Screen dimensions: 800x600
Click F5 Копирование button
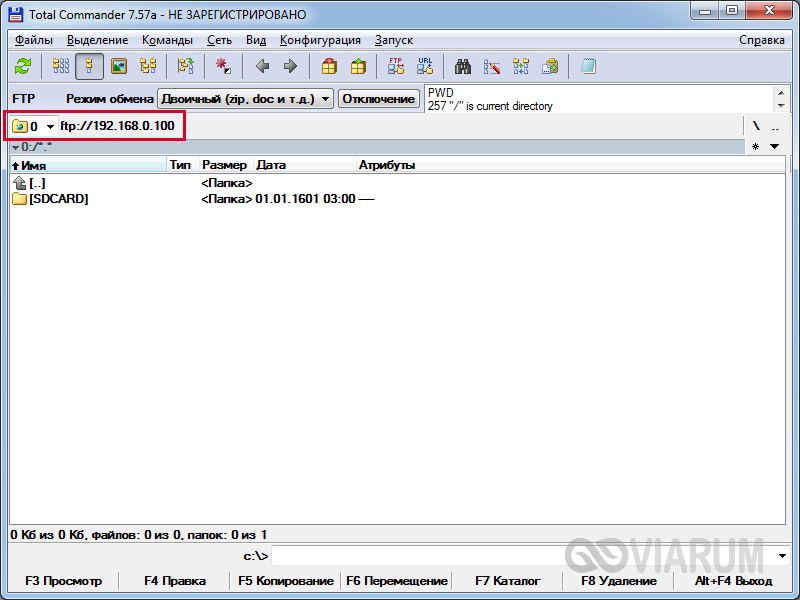coord(286,581)
